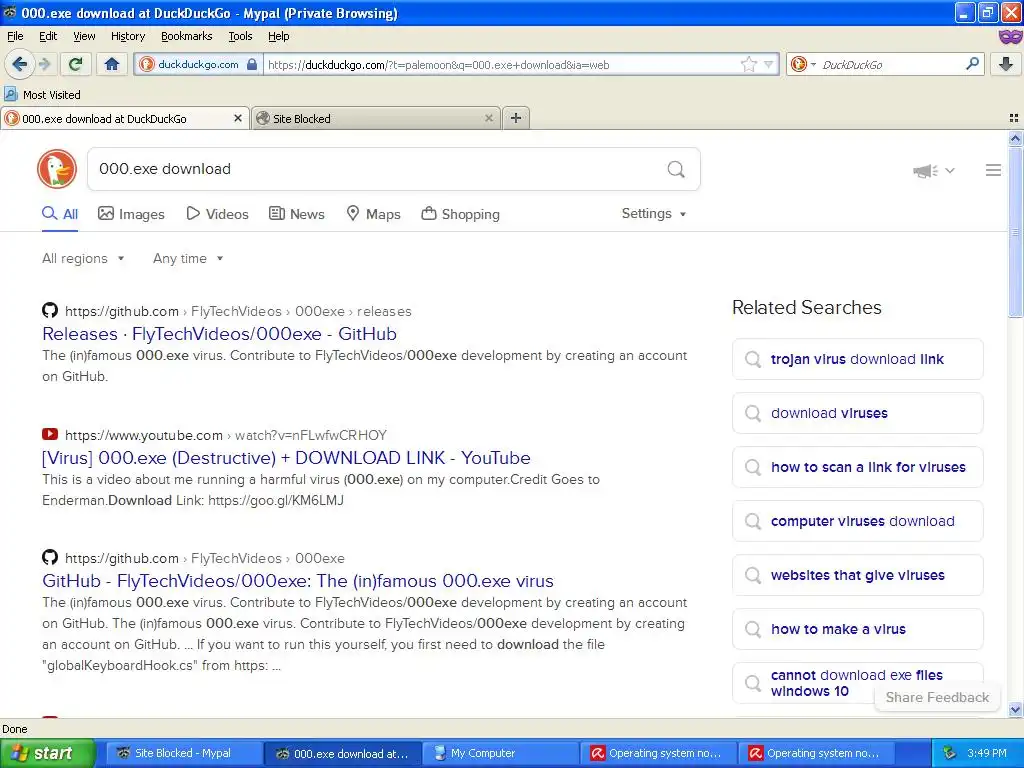Show the list all tabs button
The width and height of the screenshot is (1024, 768).
coord(1014,118)
